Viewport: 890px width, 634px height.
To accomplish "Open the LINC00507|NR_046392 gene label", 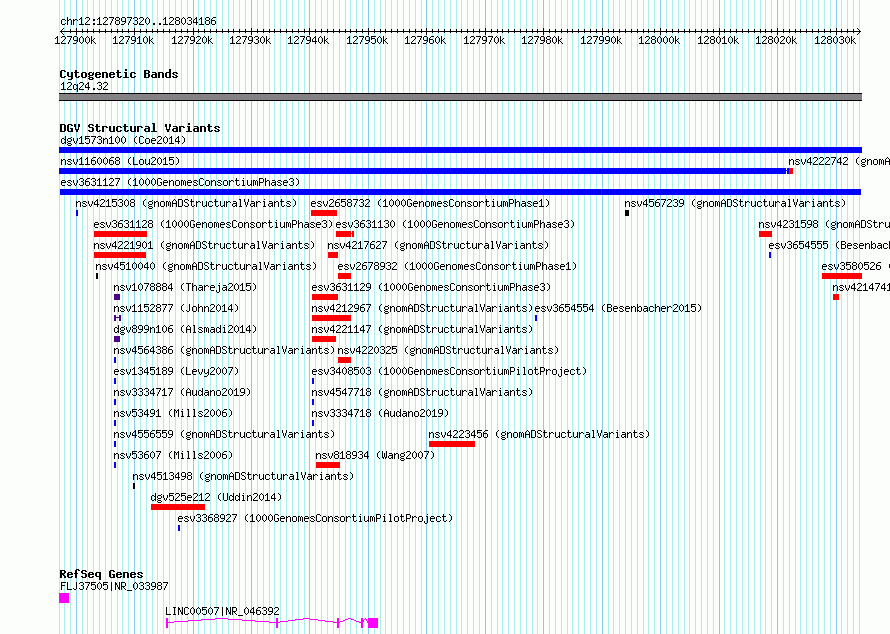I will tap(222, 611).
